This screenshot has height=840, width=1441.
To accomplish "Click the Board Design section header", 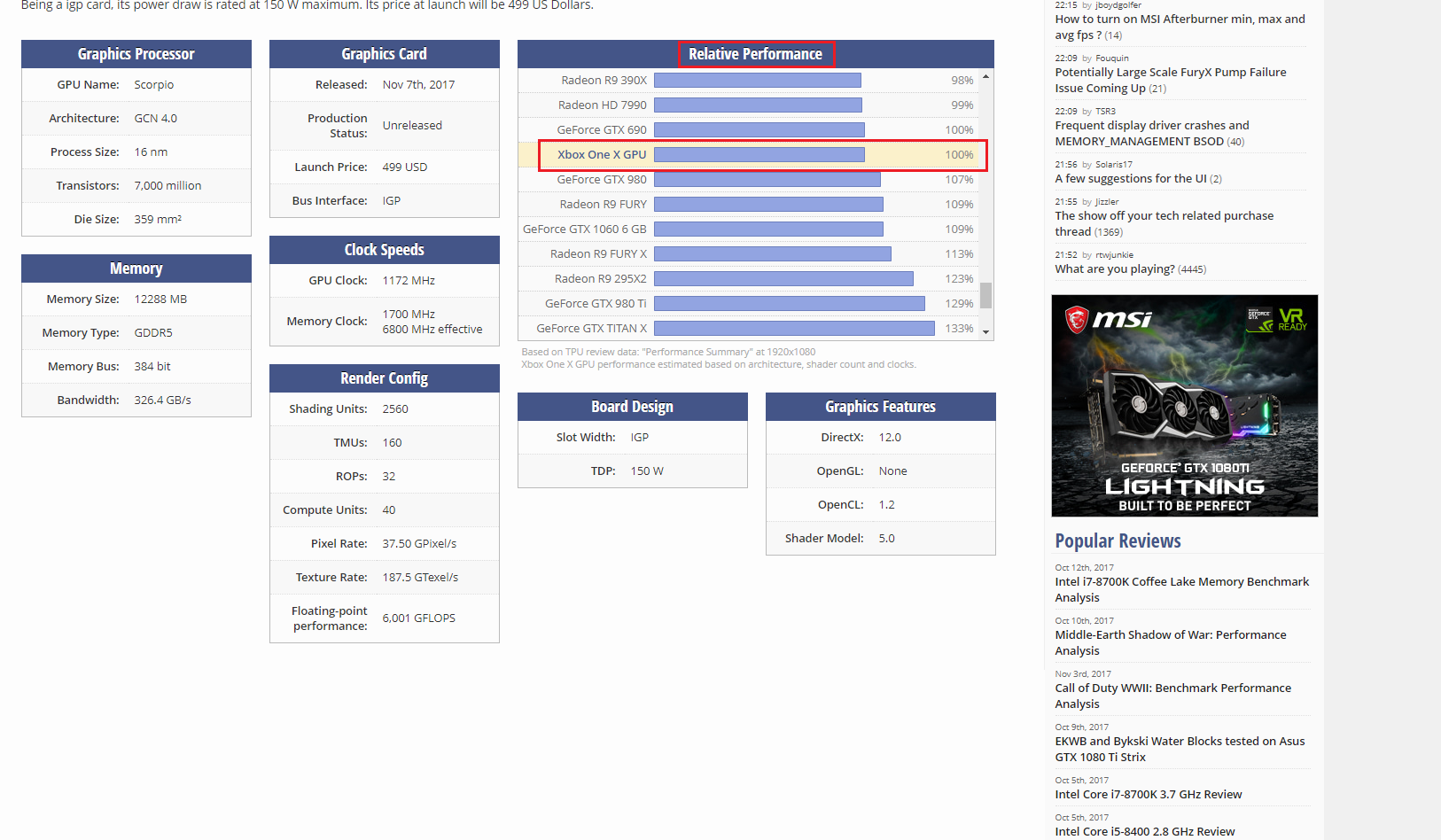I will click(x=633, y=407).
